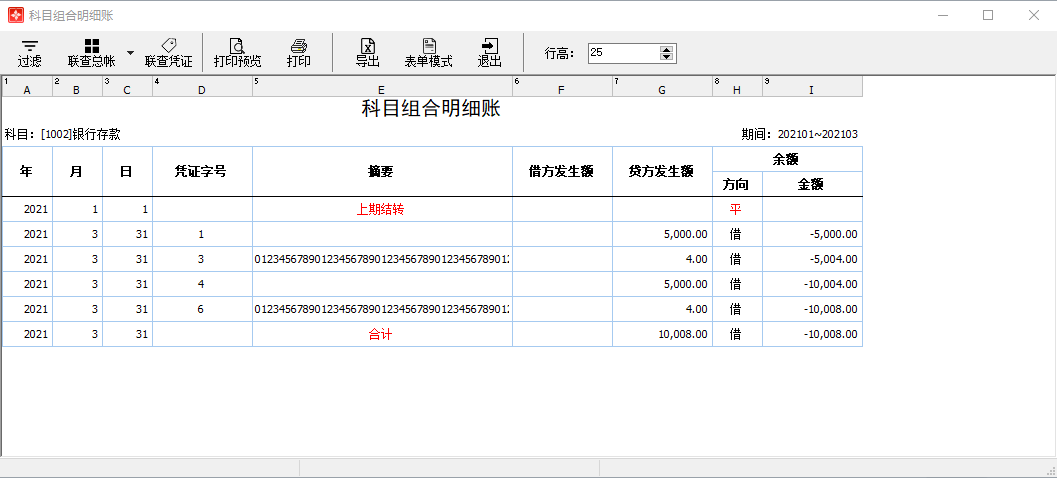
Task: Open the 过滤 filter tool
Action: pos(30,52)
